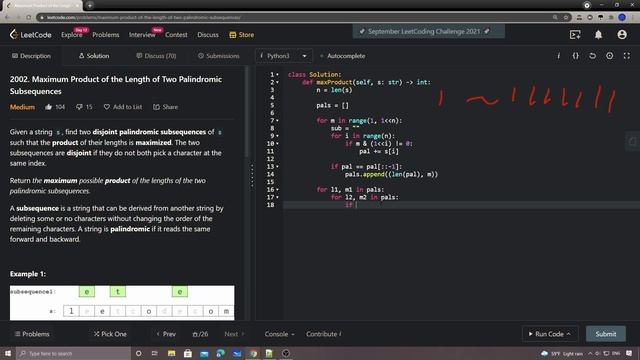Like the problem with thumbs up
The height and width of the screenshot is (360, 640).
49,107
